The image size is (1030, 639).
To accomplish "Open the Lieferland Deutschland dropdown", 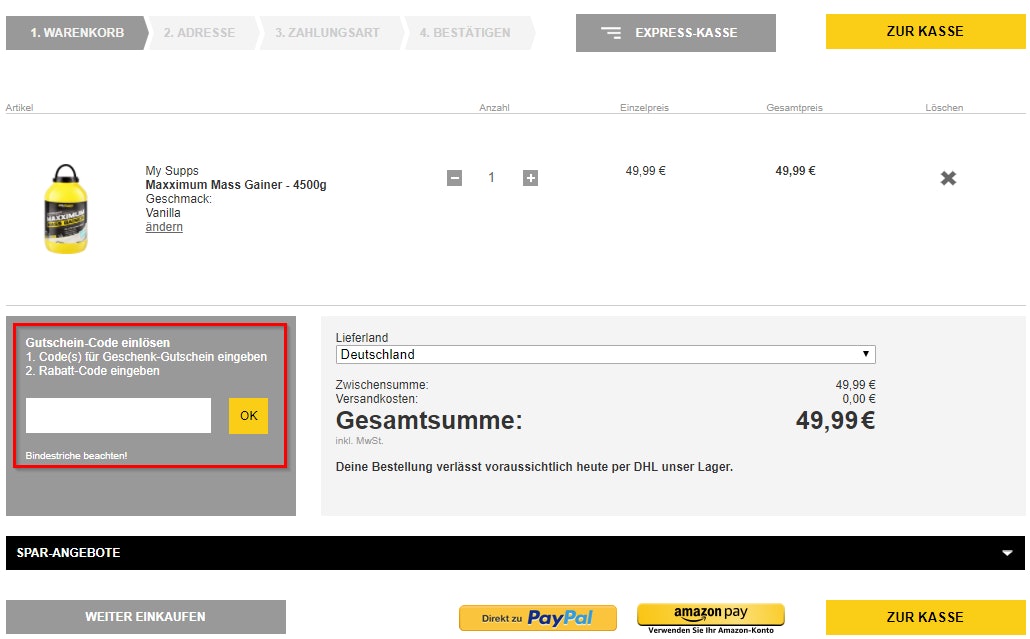I will point(605,355).
